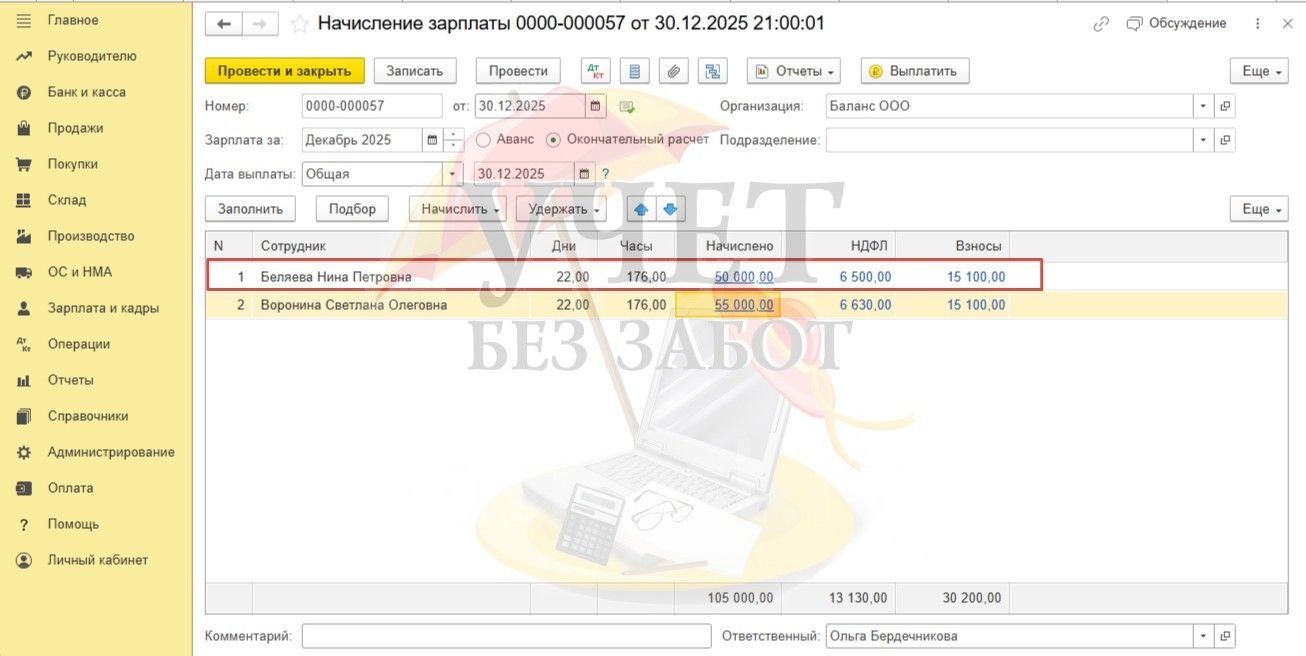The width and height of the screenshot is (1306, 656).
Task: Select the Окончательный расчет radio button
Action: click(x=554, y=140)
